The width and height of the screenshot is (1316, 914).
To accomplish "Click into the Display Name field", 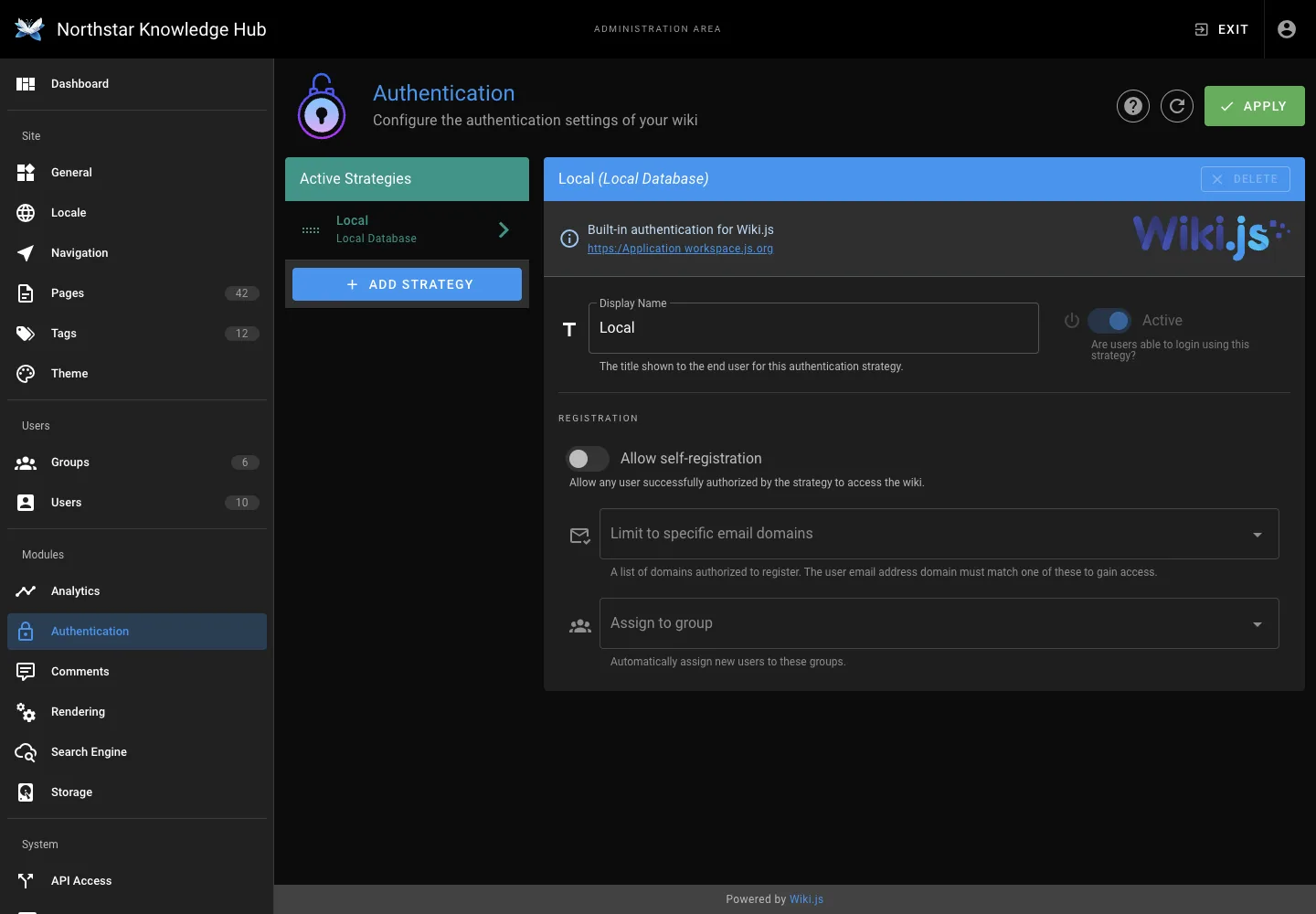I will [x=813, y=328].
